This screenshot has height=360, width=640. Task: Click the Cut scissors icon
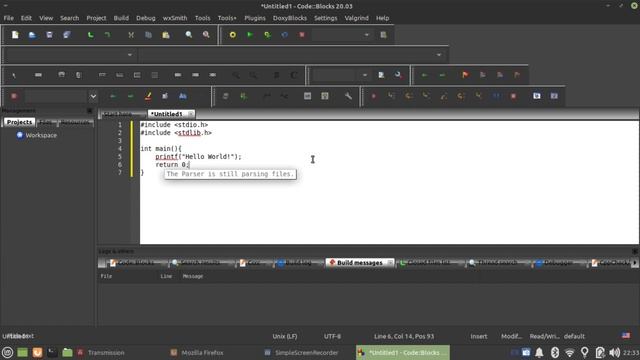[x=131, y=35]
